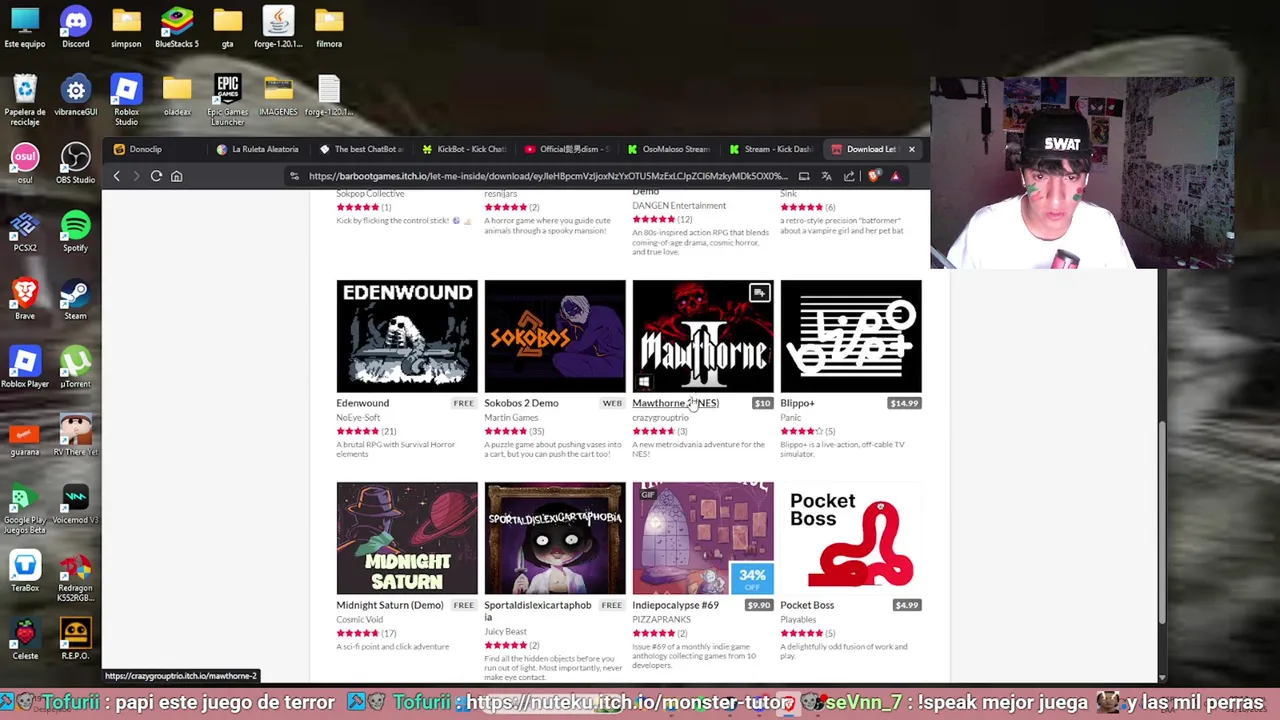Open Edenwound game cover thumbnail
Screen dimensions: 1280x720
tap(407, 336)
